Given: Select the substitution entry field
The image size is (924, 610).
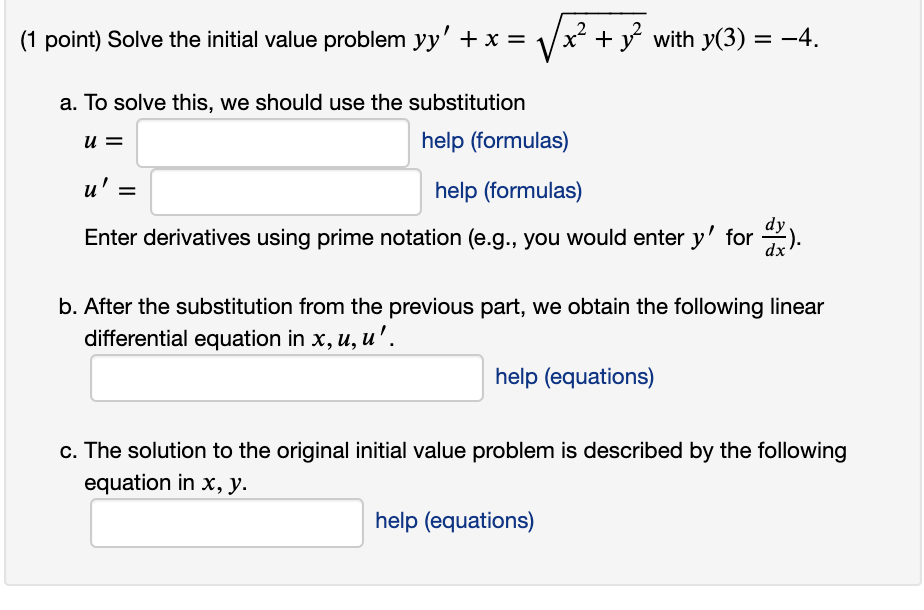Looking at the screenshot, I should (271, 141).
